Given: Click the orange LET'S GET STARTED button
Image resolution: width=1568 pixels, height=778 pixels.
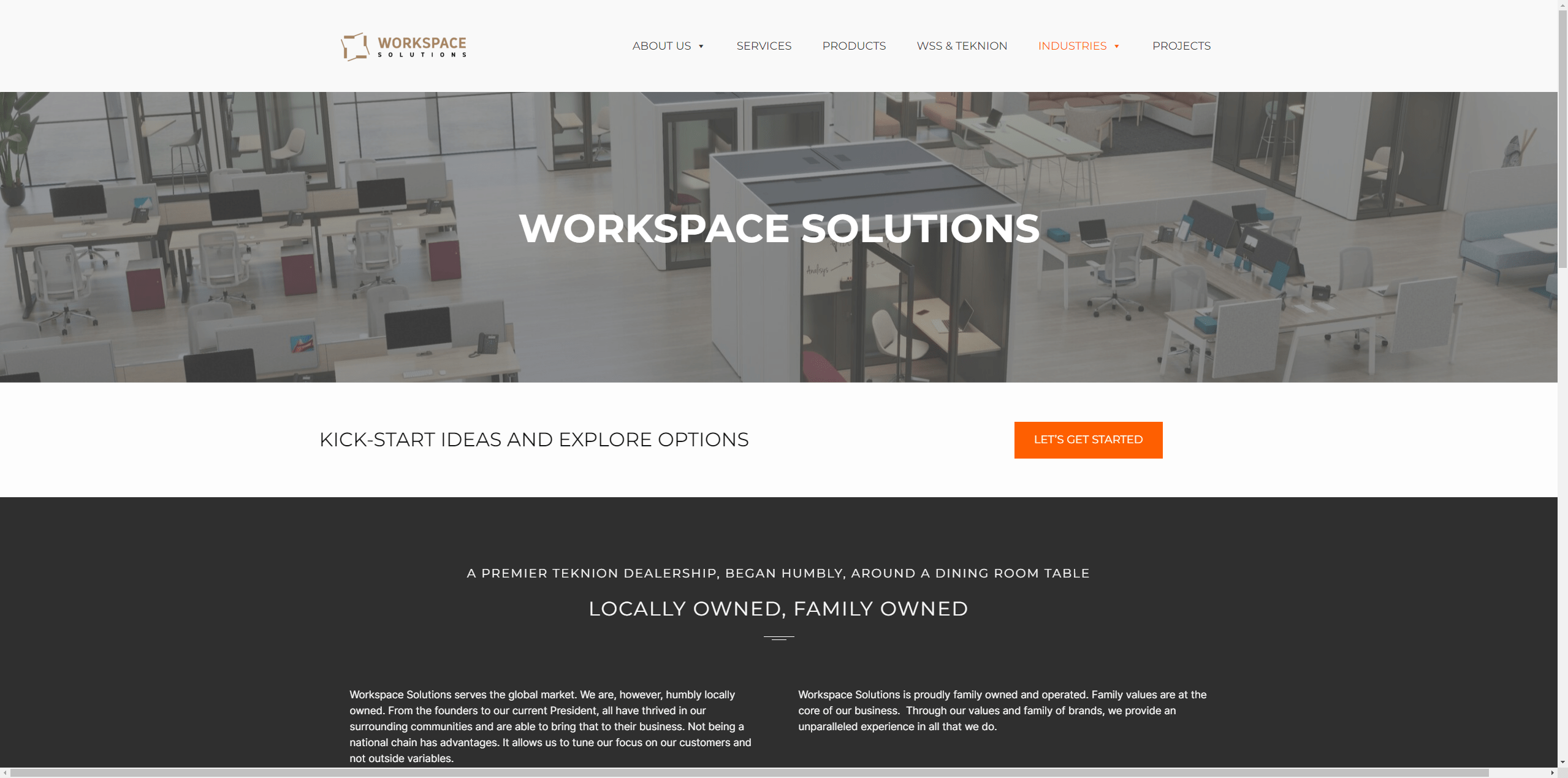Looking at the screenshot, I should coord(1088,440).
